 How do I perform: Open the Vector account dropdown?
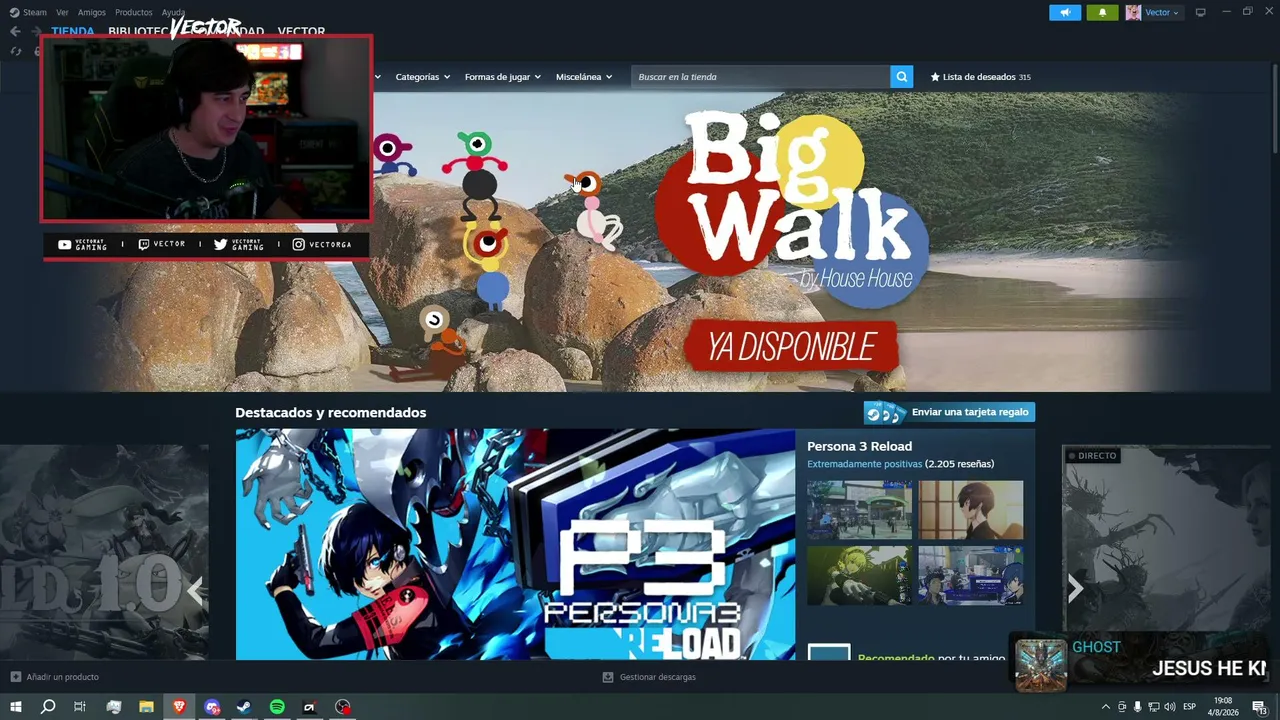point(1162,12)
